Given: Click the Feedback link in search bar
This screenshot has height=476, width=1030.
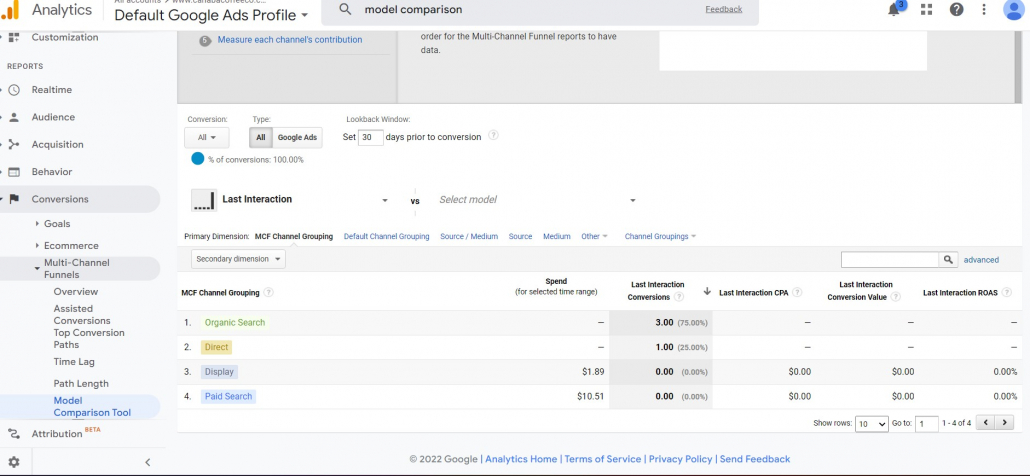Looking at the screenshot, I should pos(723,9).
